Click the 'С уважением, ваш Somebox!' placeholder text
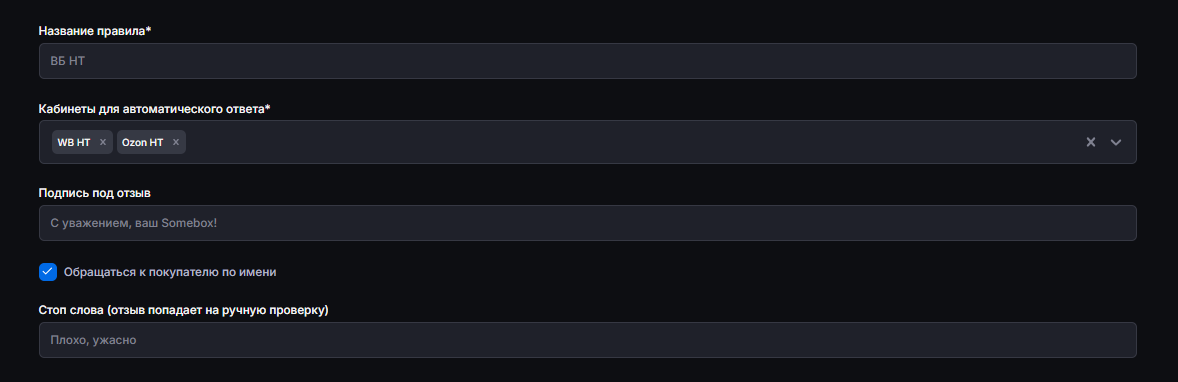The width and height of the screenshot is (1178, 382). pos(134,223)
